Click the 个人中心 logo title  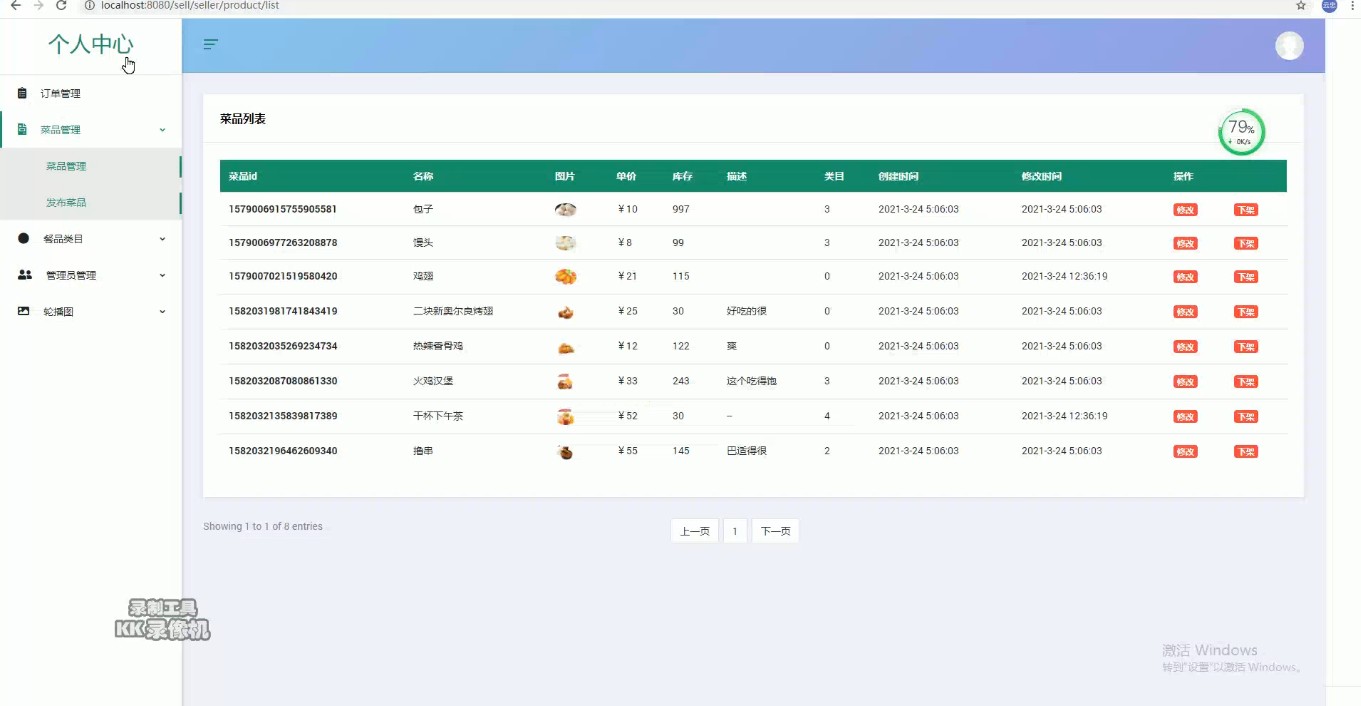pyautogui.click(x=90, y=44)
